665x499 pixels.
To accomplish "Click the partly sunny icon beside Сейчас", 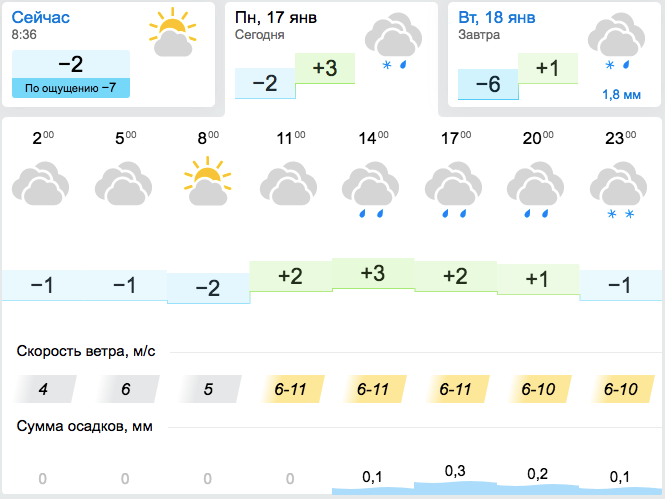I will pos(171,34).
